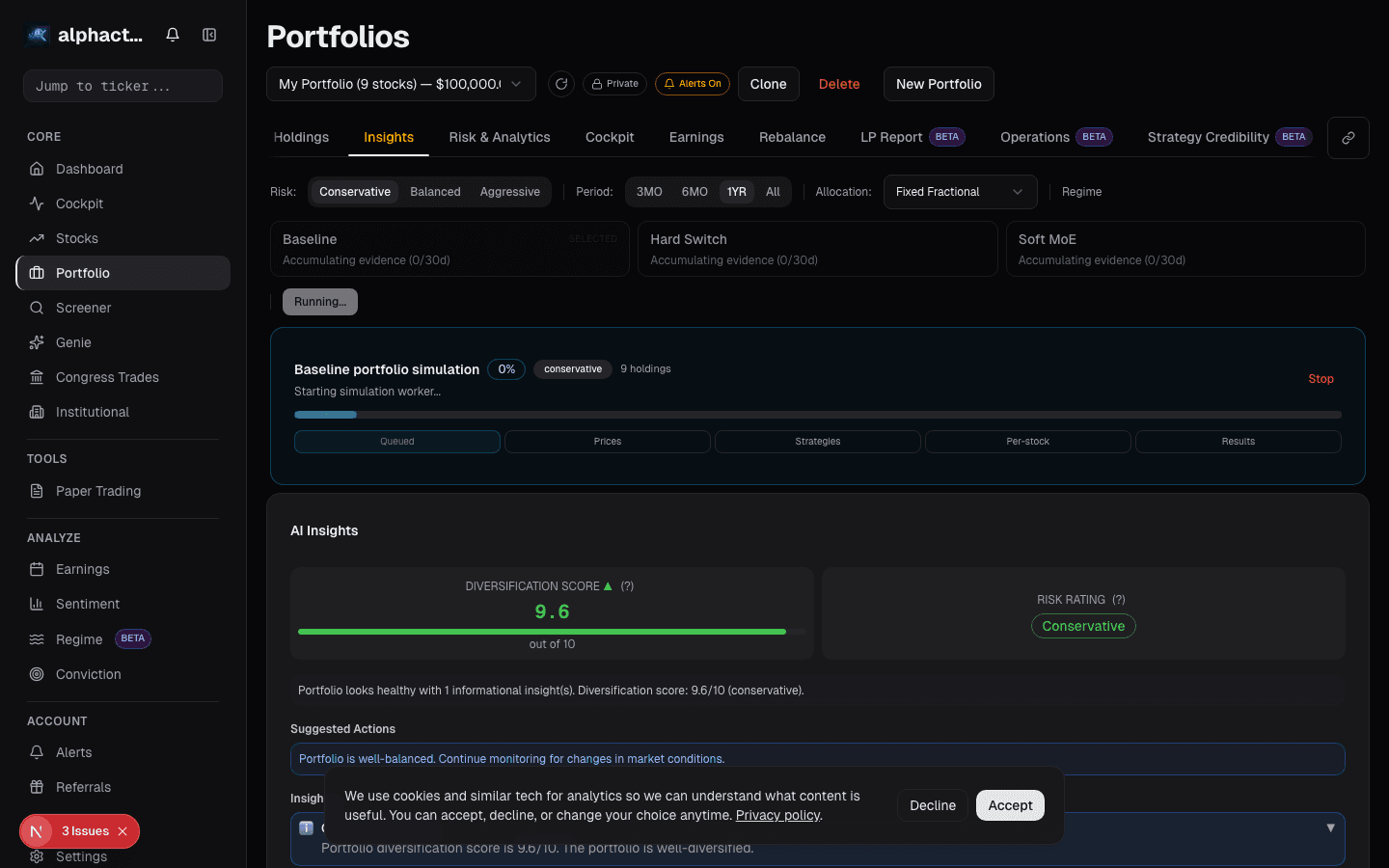This screenshot has height=868, width=1389.
Task: Collapse the sidebar using the panel icon
Action: (x=209, y=34)
